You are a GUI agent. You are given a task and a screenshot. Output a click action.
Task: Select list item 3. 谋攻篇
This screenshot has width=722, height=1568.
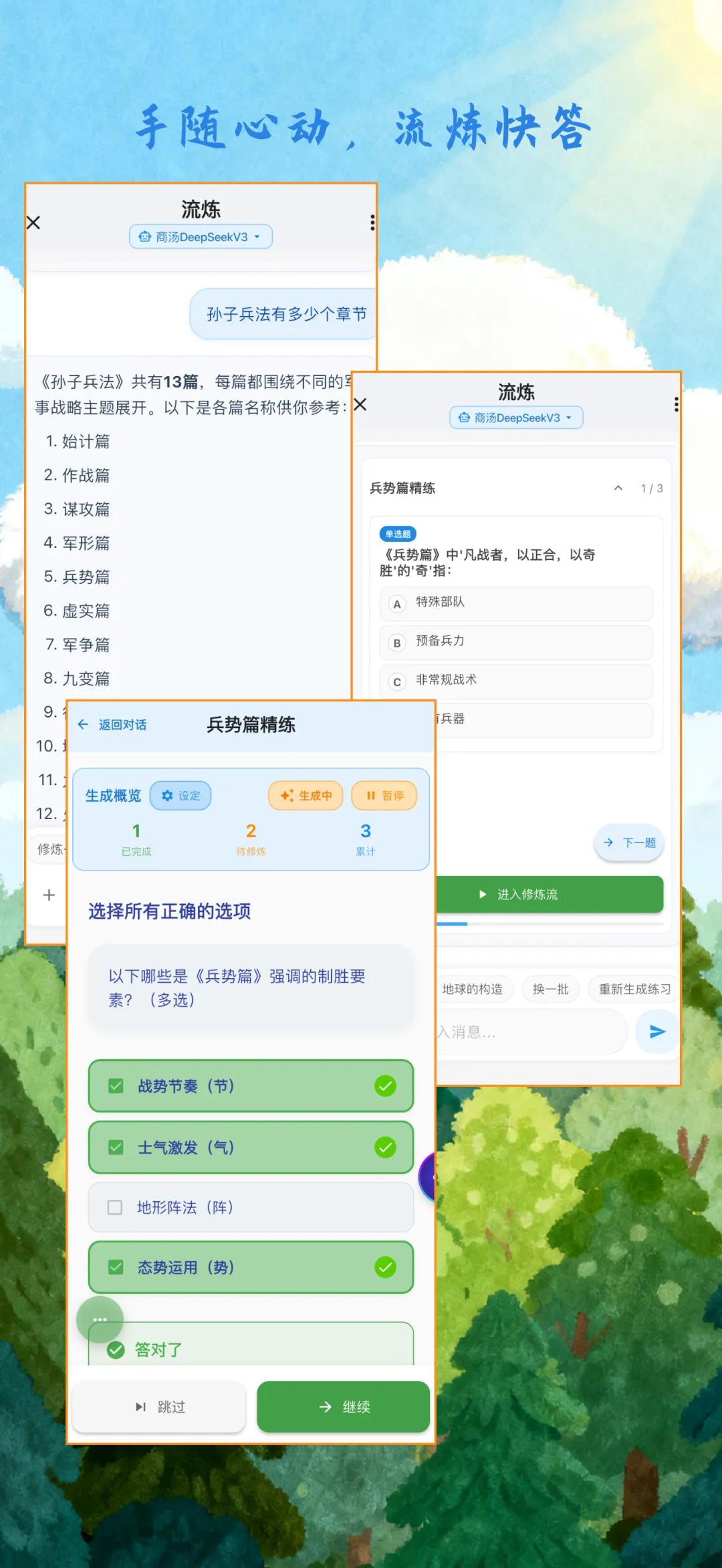tap(78, 510)
